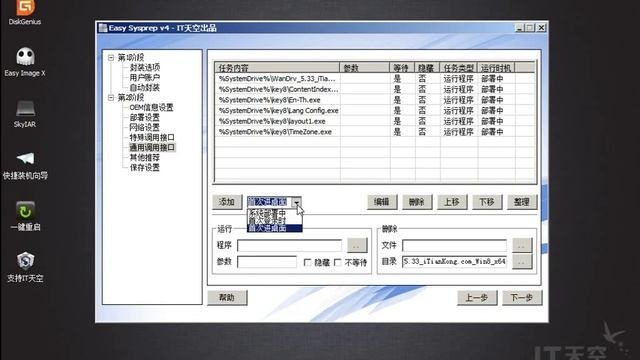Screen dimensions: 640x360
Task: Click the 参数 column header
Action: point(364,68)
